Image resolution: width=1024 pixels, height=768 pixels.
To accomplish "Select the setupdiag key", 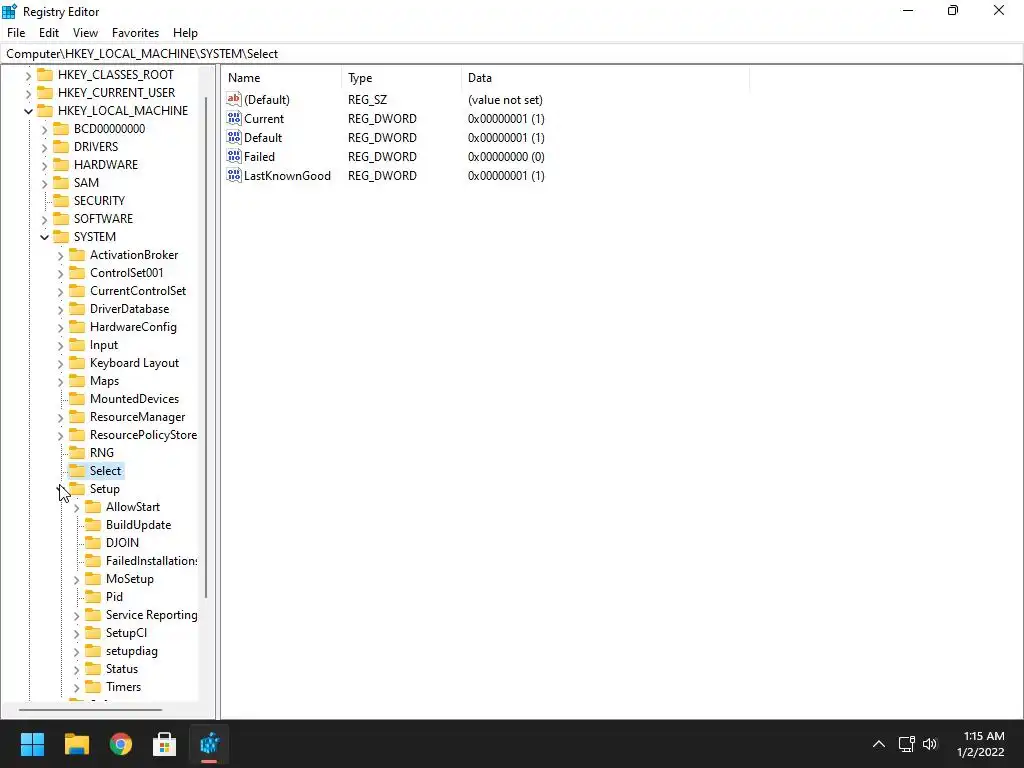I will point(131,650).
